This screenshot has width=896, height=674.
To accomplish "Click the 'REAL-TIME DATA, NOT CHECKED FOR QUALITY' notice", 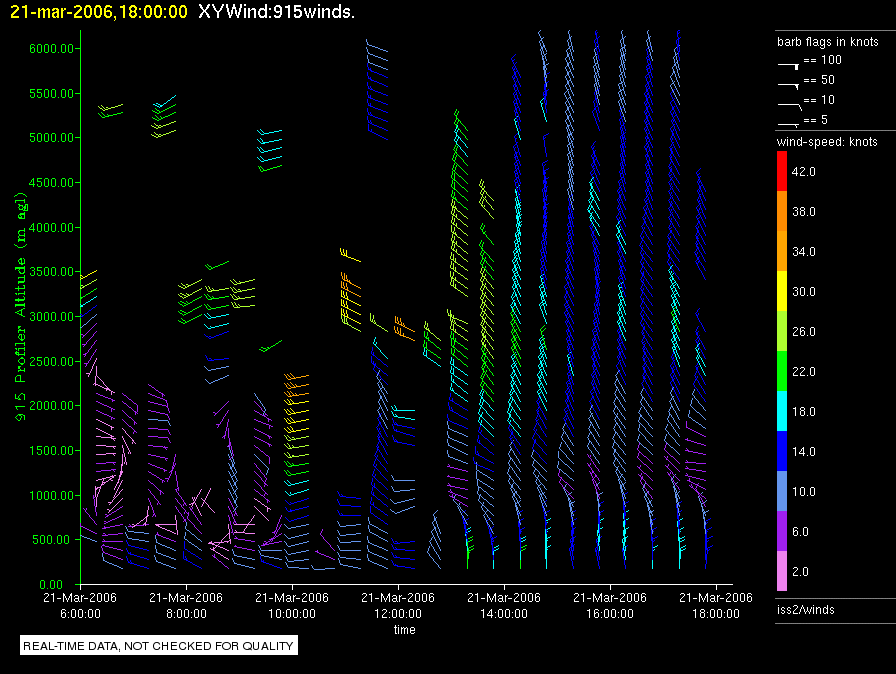I will [158, 645].
